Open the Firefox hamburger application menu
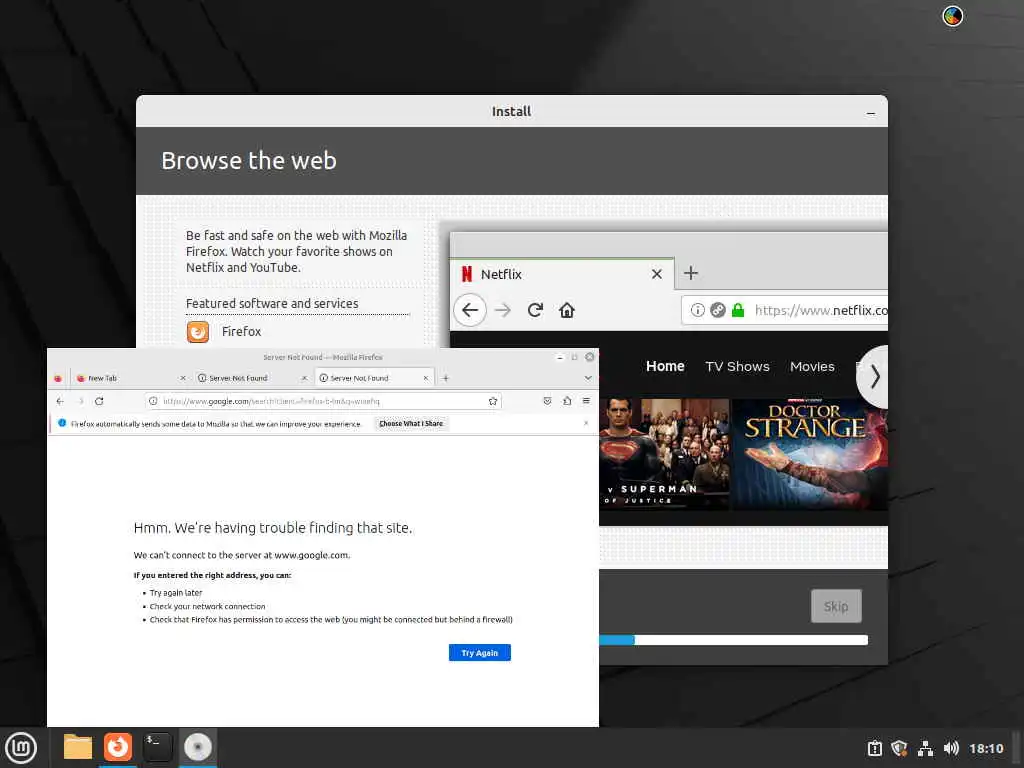This screenshot has height=768, width=1024. point(586,401)
